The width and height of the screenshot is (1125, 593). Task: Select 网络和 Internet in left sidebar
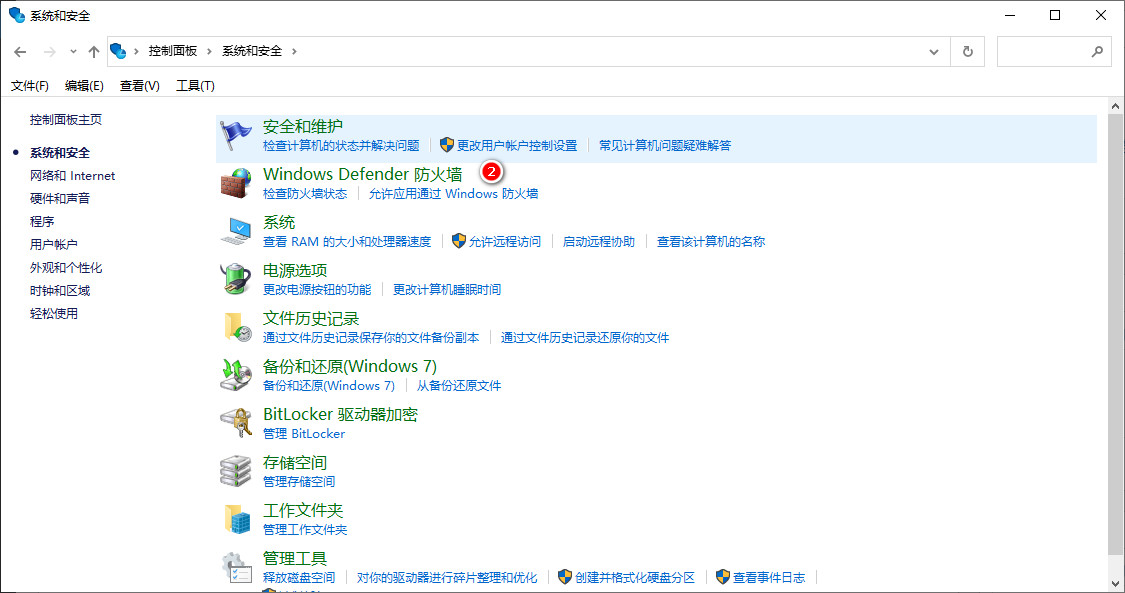coord(72,176)
